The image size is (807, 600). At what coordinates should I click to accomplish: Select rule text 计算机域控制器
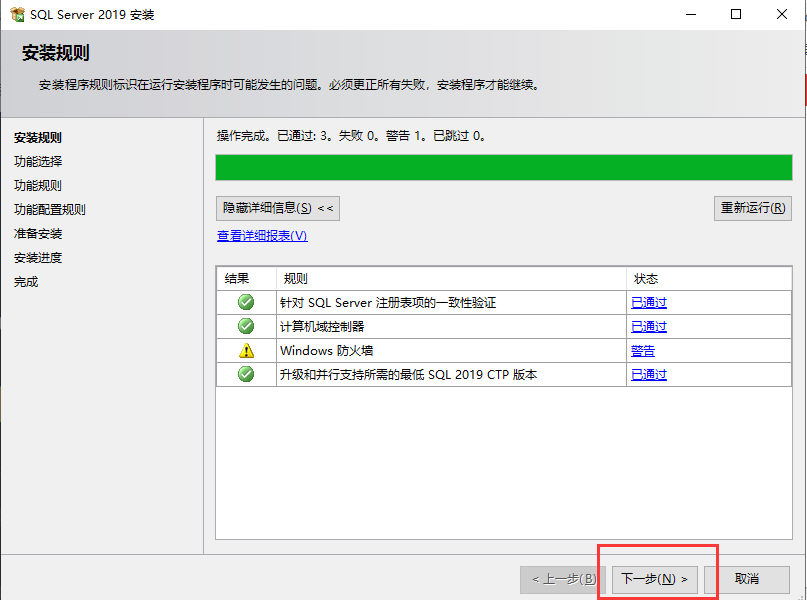[322, 326]
